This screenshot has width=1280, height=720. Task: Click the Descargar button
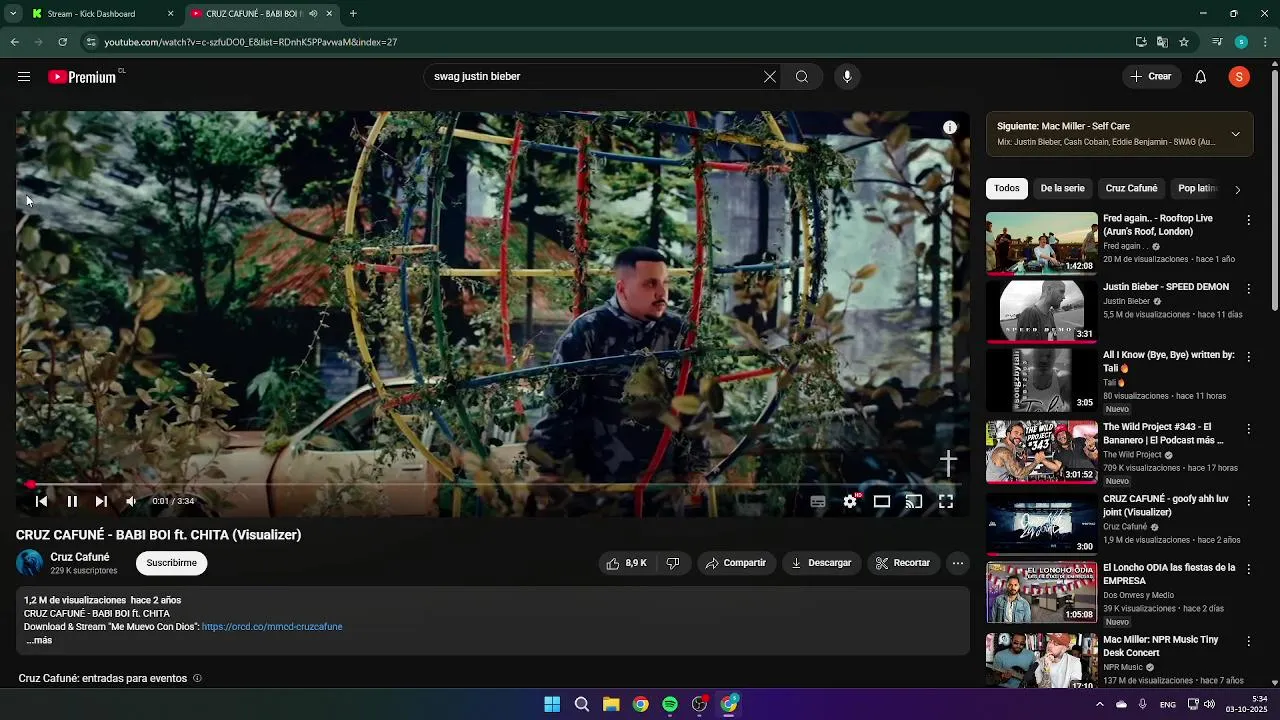(x=821, y=563)
